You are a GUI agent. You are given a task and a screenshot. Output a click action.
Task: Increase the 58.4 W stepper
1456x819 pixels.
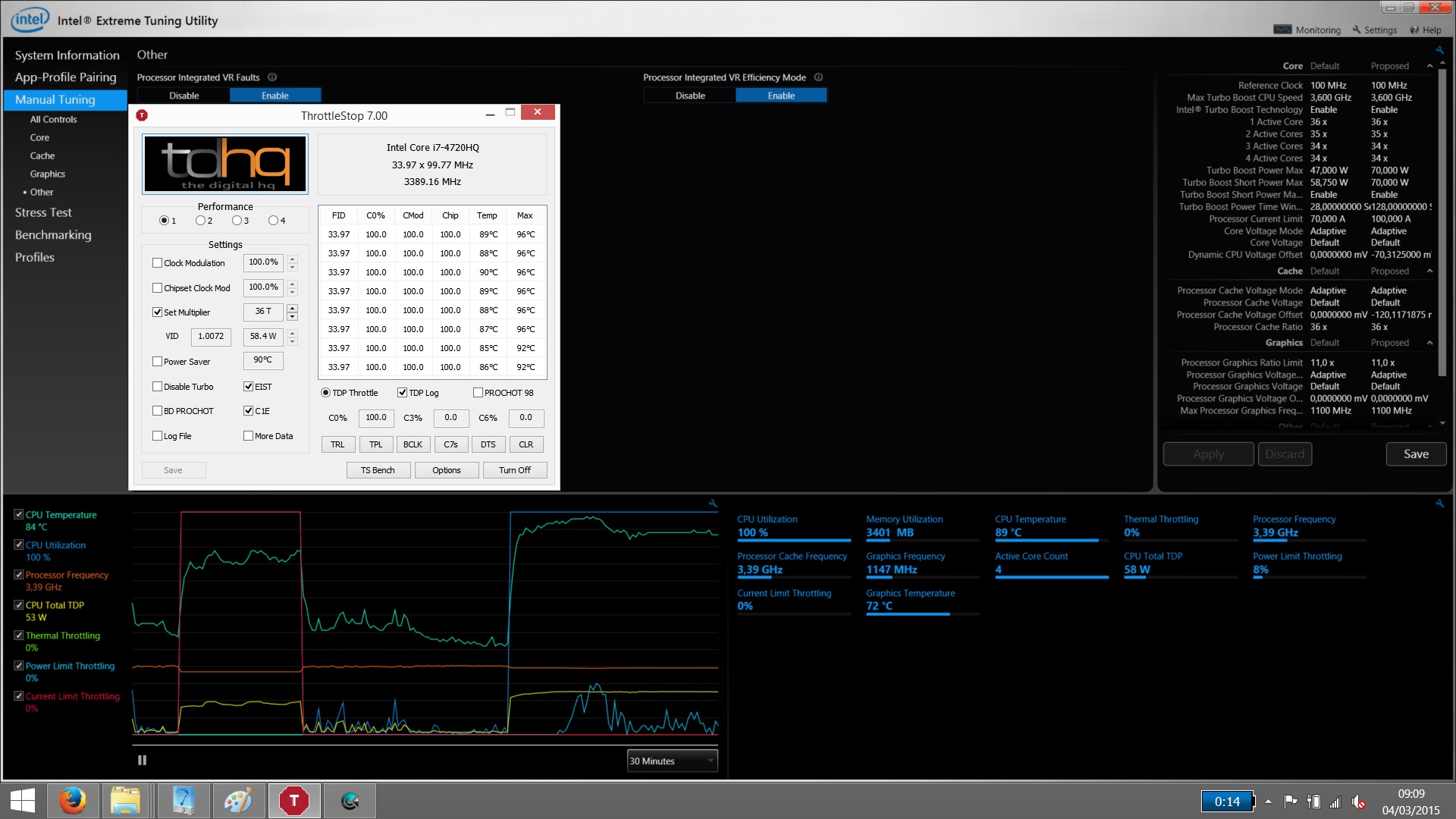(x=292, y=332)
